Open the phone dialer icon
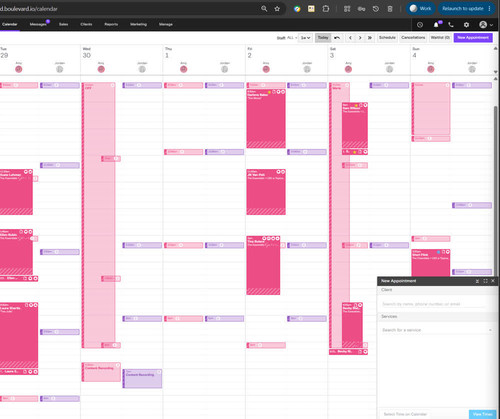 (451, 25)
